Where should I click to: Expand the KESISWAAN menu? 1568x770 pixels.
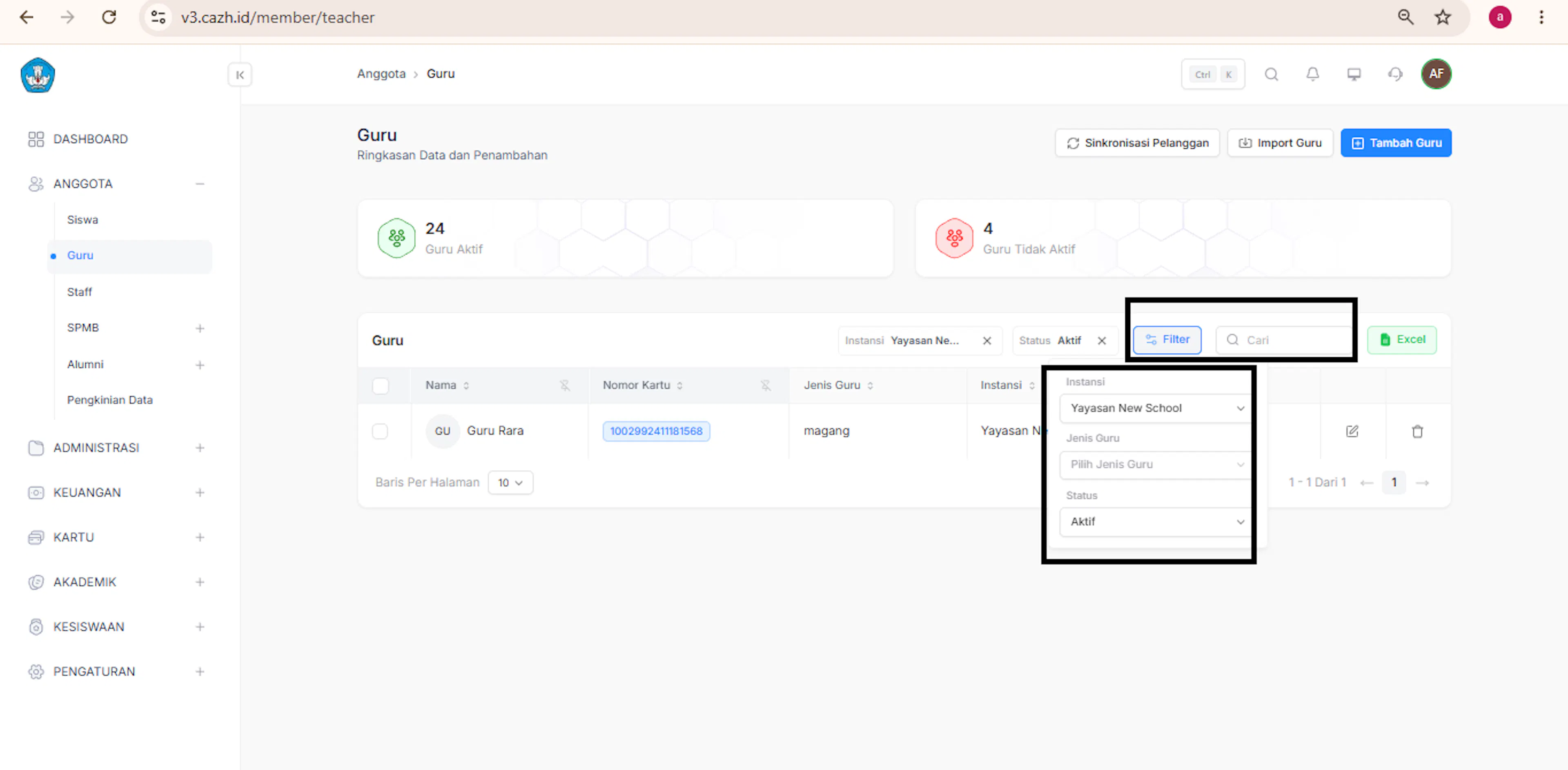coord(200,627)
